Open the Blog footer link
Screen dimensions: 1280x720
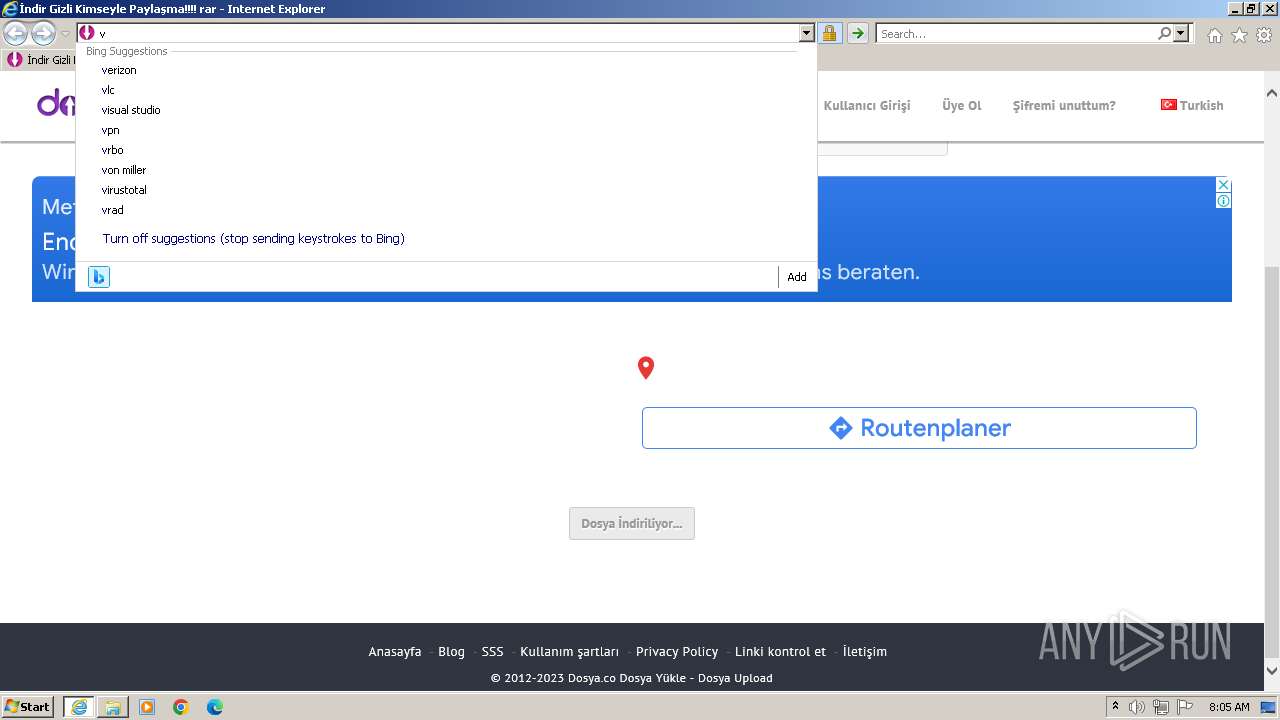pyautogui.click(x=451, y=651)
